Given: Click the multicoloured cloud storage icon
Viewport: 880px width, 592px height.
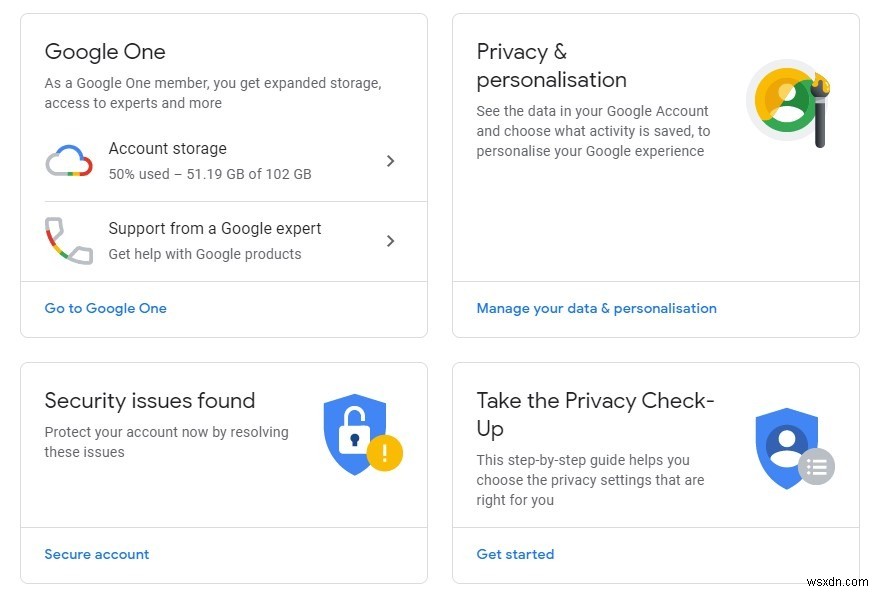Looking at the screenshot, I should [68, 161].
